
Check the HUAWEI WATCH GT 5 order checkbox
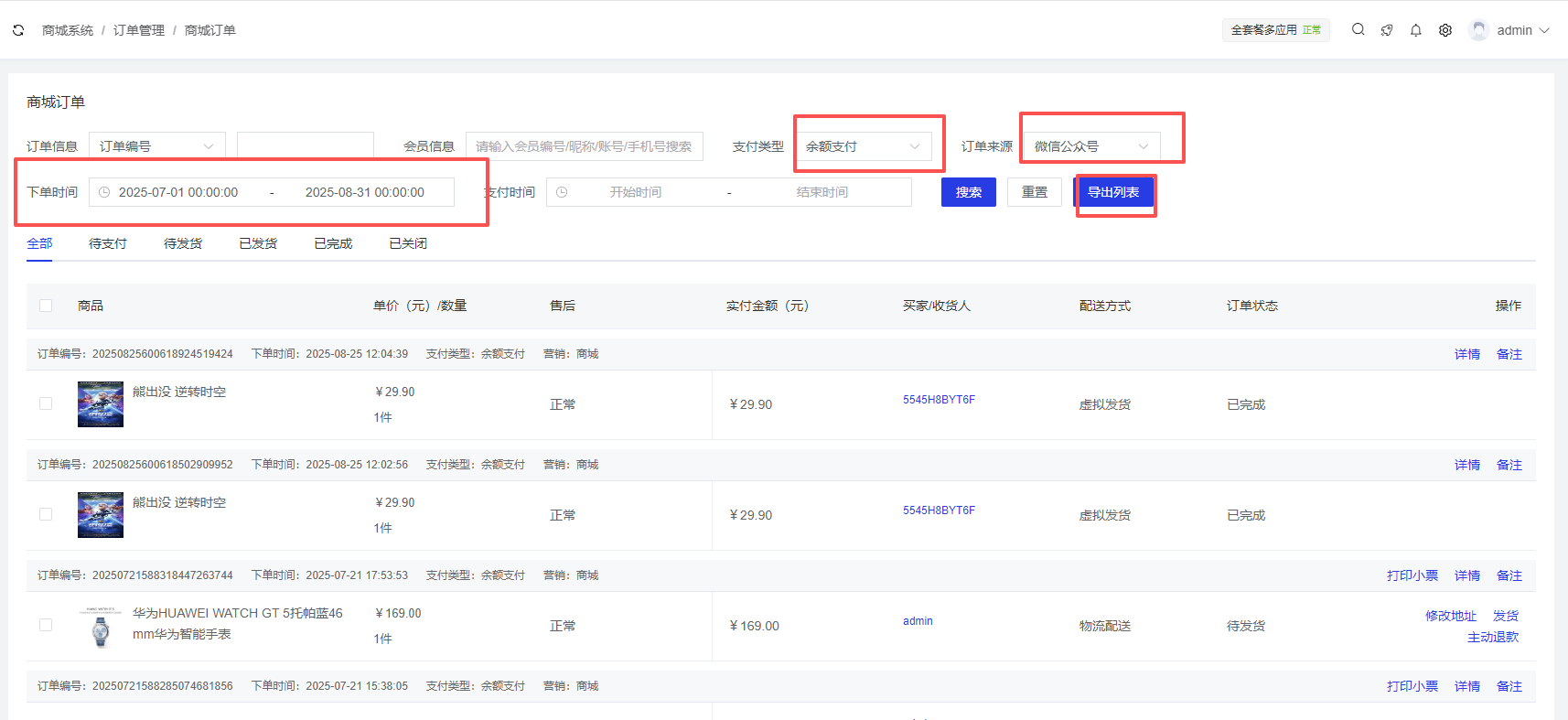(46, 625)
